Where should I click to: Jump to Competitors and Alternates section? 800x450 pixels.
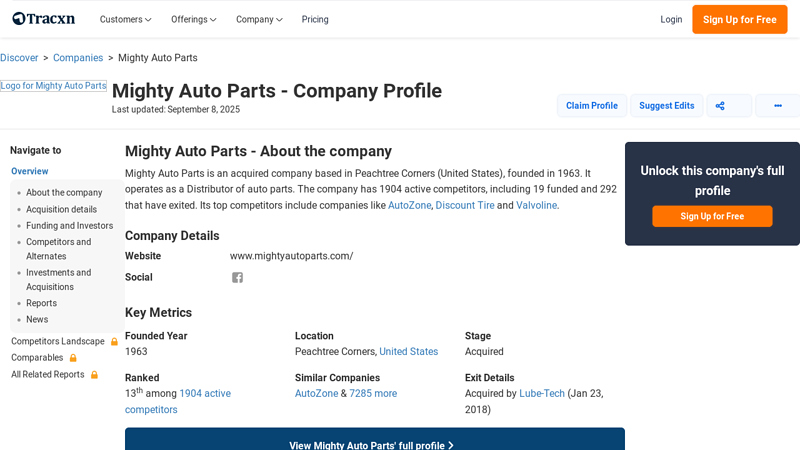[x=59, y=249]
